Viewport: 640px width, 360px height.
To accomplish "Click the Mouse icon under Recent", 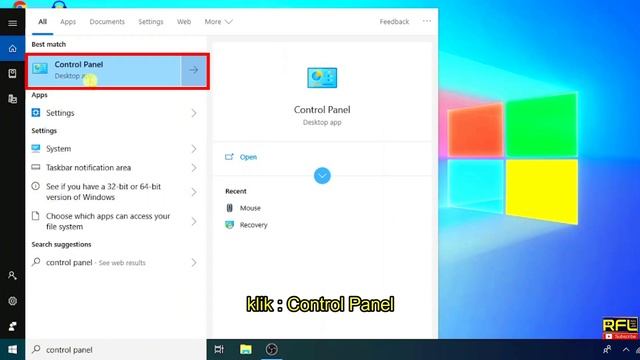I will 229,208.
